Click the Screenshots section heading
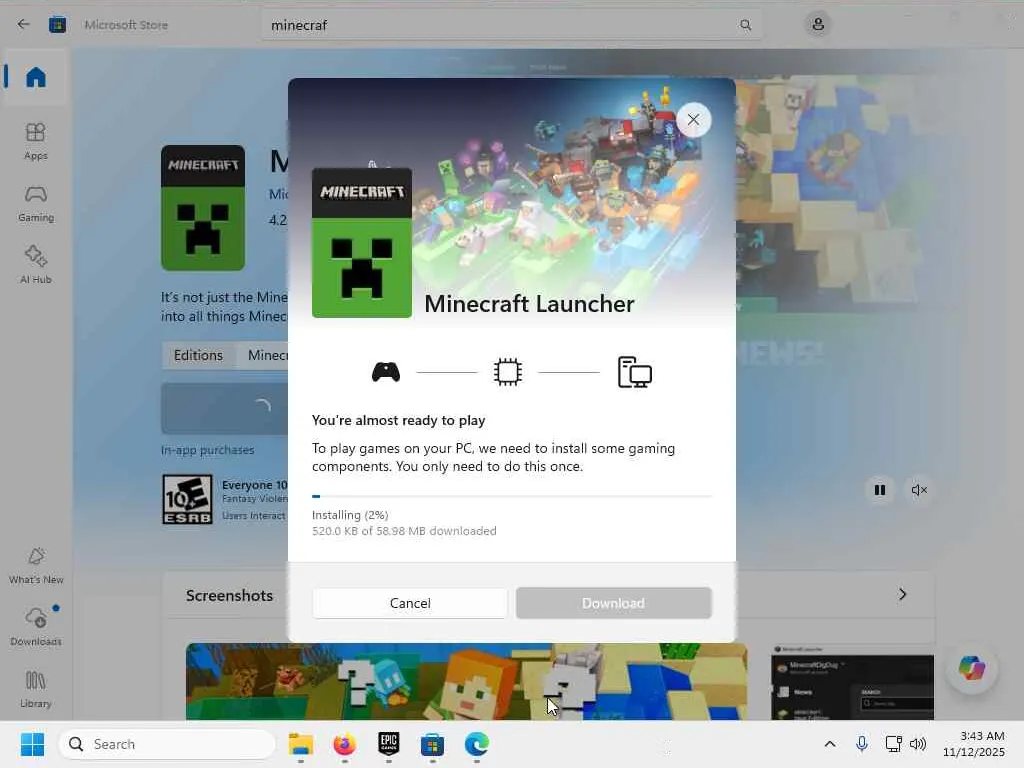Screen dimensions: 1024x768 click(229, 596)
